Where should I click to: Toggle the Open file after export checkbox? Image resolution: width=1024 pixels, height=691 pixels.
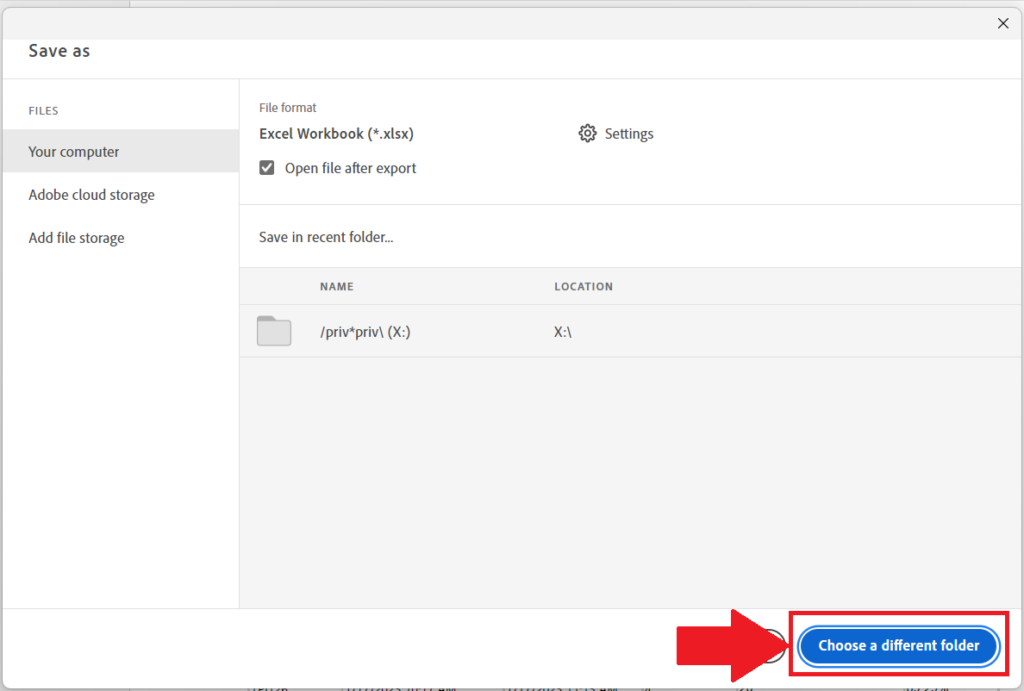[266, 167]
